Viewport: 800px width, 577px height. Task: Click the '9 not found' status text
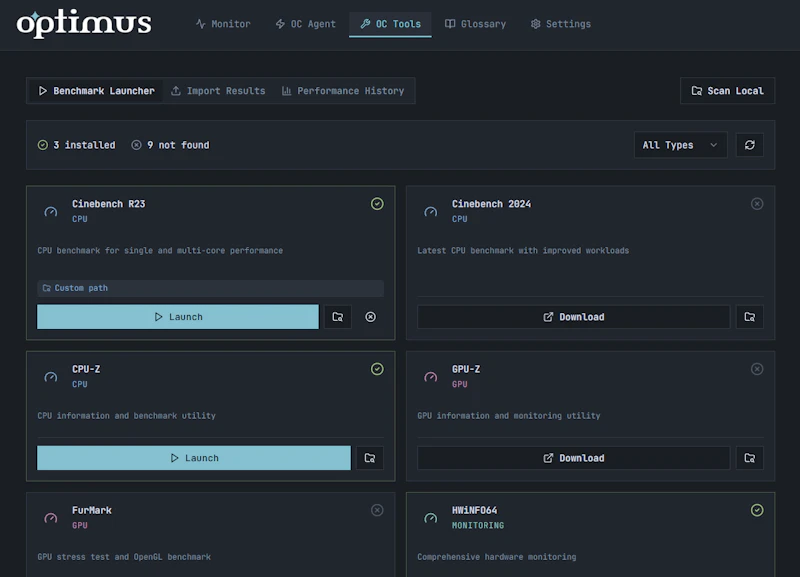click(x=178, y=145)
